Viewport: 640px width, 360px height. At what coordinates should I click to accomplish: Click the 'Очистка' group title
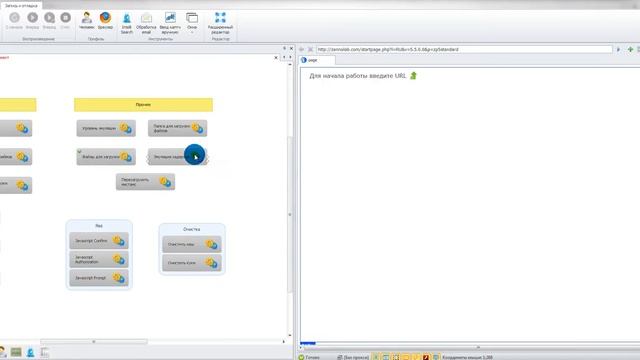click(191, 229)
